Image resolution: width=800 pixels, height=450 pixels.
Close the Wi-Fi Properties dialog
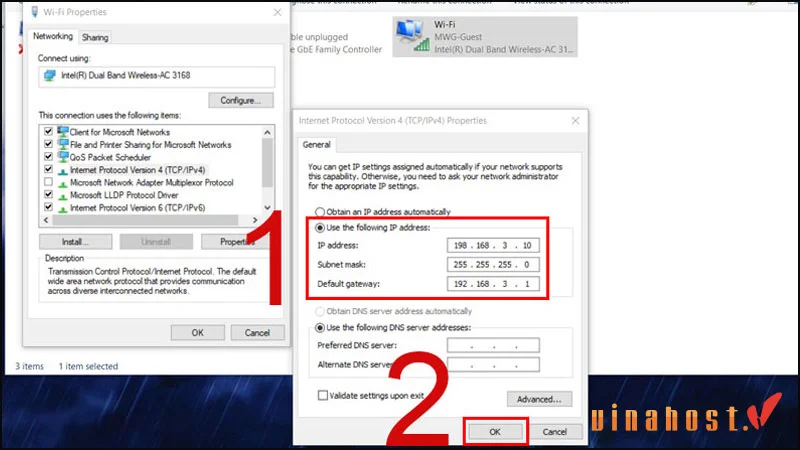point(277,12)
